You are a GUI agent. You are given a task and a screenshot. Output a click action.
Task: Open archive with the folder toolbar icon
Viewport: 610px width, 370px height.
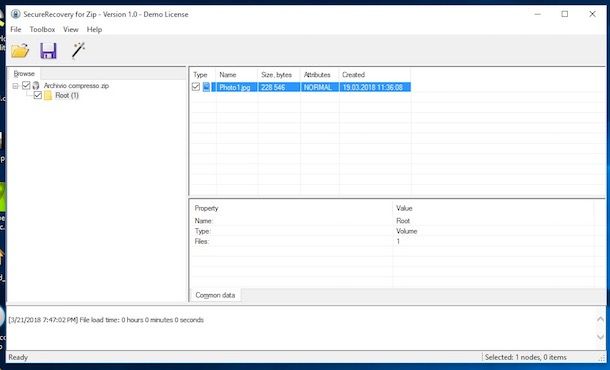20,51
